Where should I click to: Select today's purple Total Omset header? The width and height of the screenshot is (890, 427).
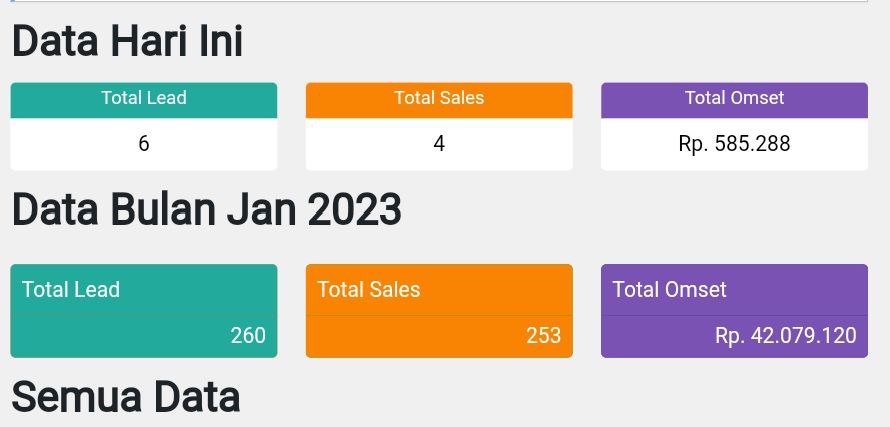tap(734, 98)
